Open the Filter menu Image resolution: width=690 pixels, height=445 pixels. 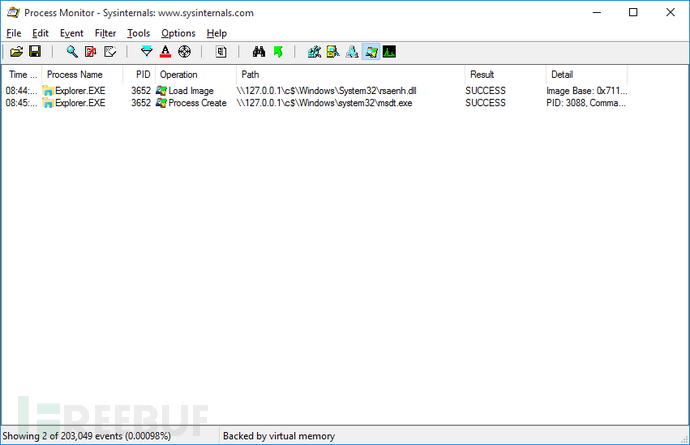(x=105, y=33)
